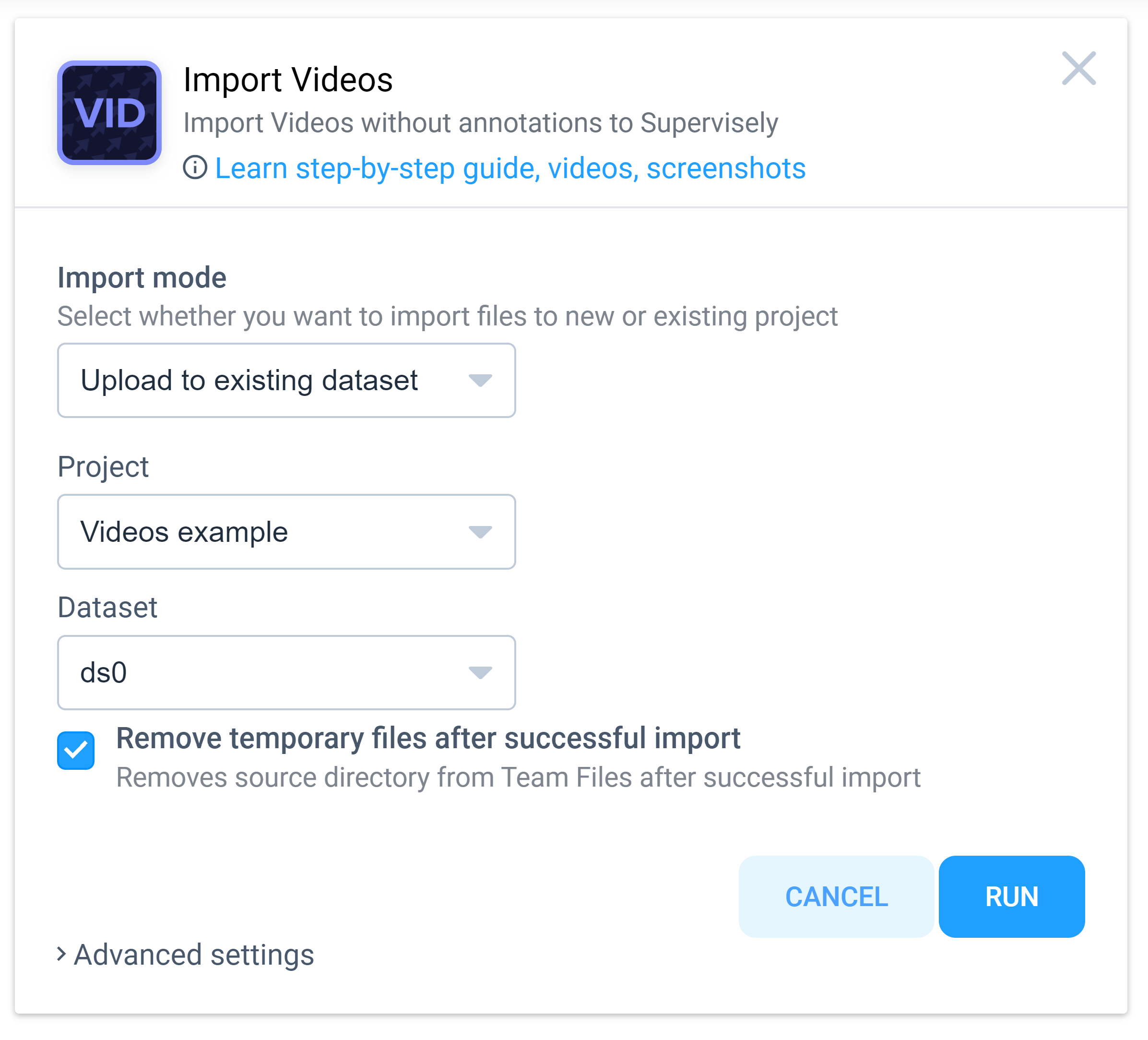Click the Import mode dropdown arrow
The width and height of the screenshot is (1148, 1040).
pos(481,381)
